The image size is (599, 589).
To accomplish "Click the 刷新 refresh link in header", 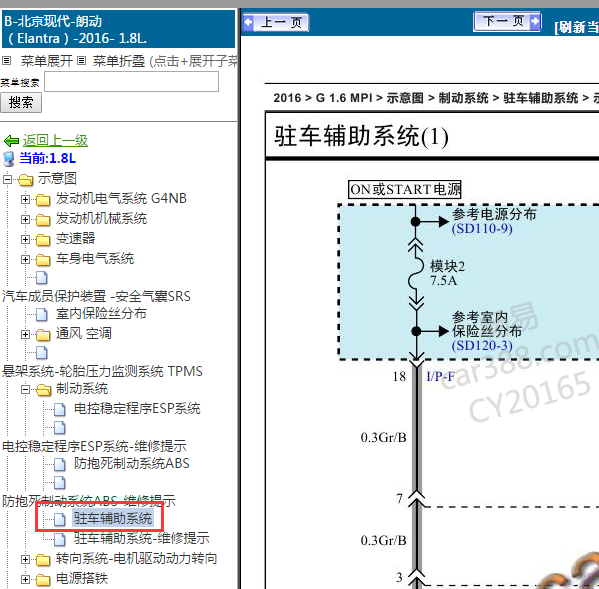I will 576,27.
